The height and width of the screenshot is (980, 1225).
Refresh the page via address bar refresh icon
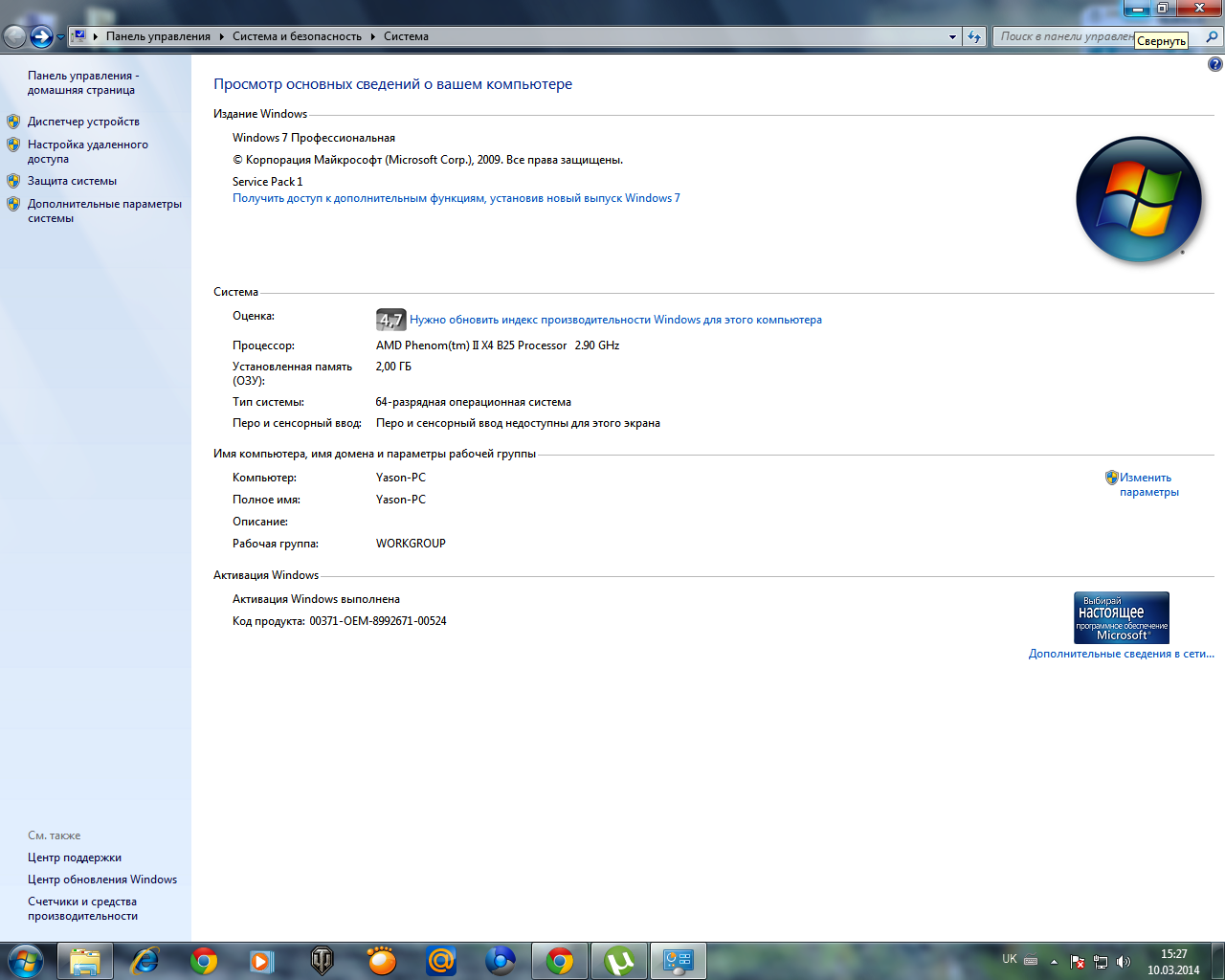point(974,36)
